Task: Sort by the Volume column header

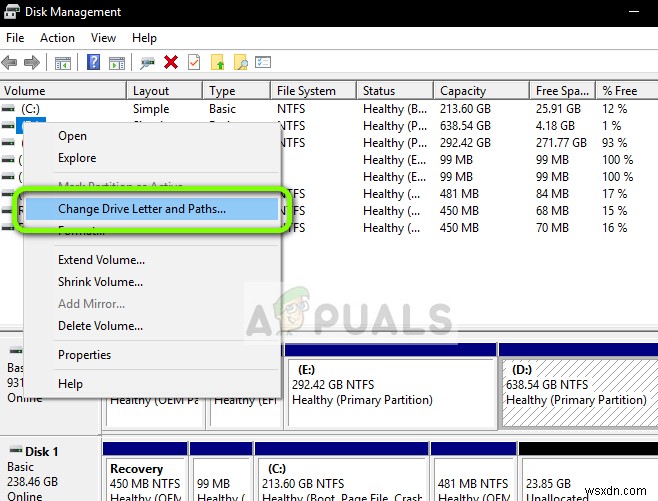Action: [63, 91]
